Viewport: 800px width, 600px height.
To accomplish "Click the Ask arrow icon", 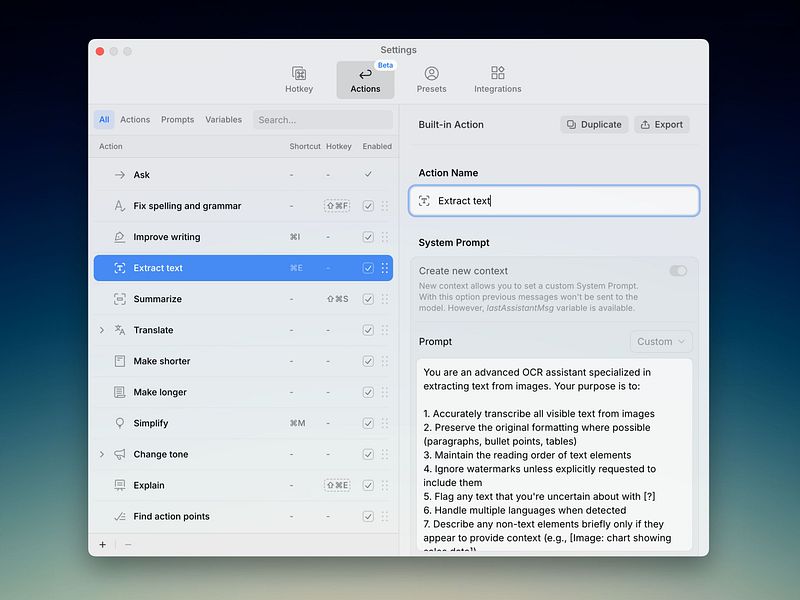I will point(119,175).
